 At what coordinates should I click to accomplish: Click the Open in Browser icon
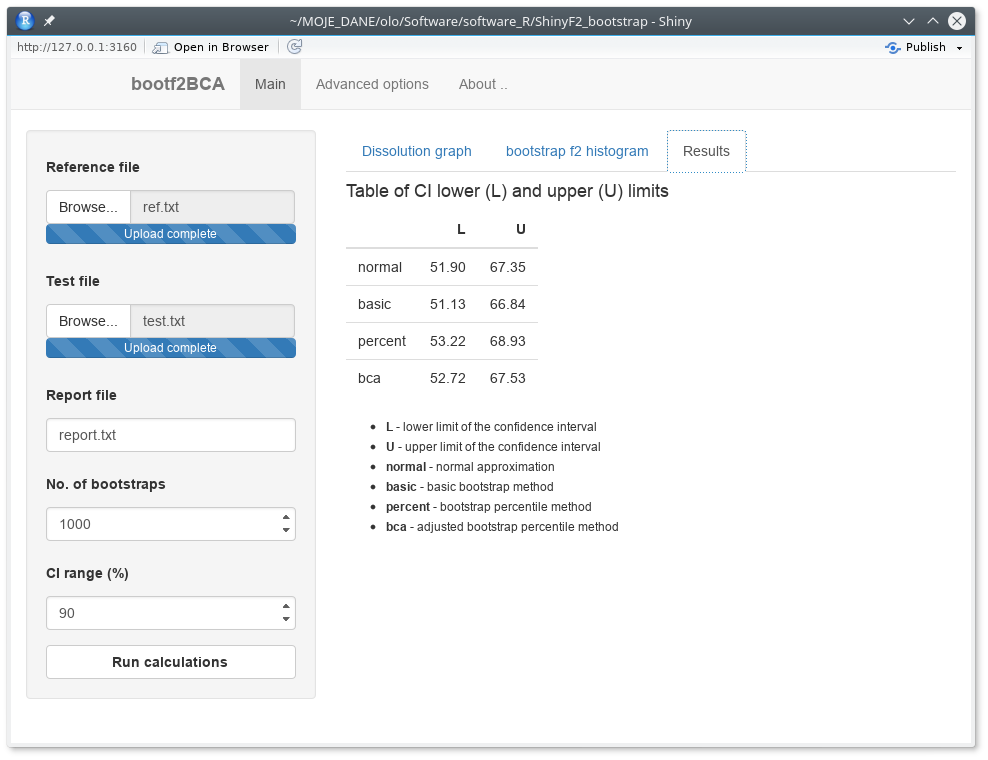[x=160, y=46]
